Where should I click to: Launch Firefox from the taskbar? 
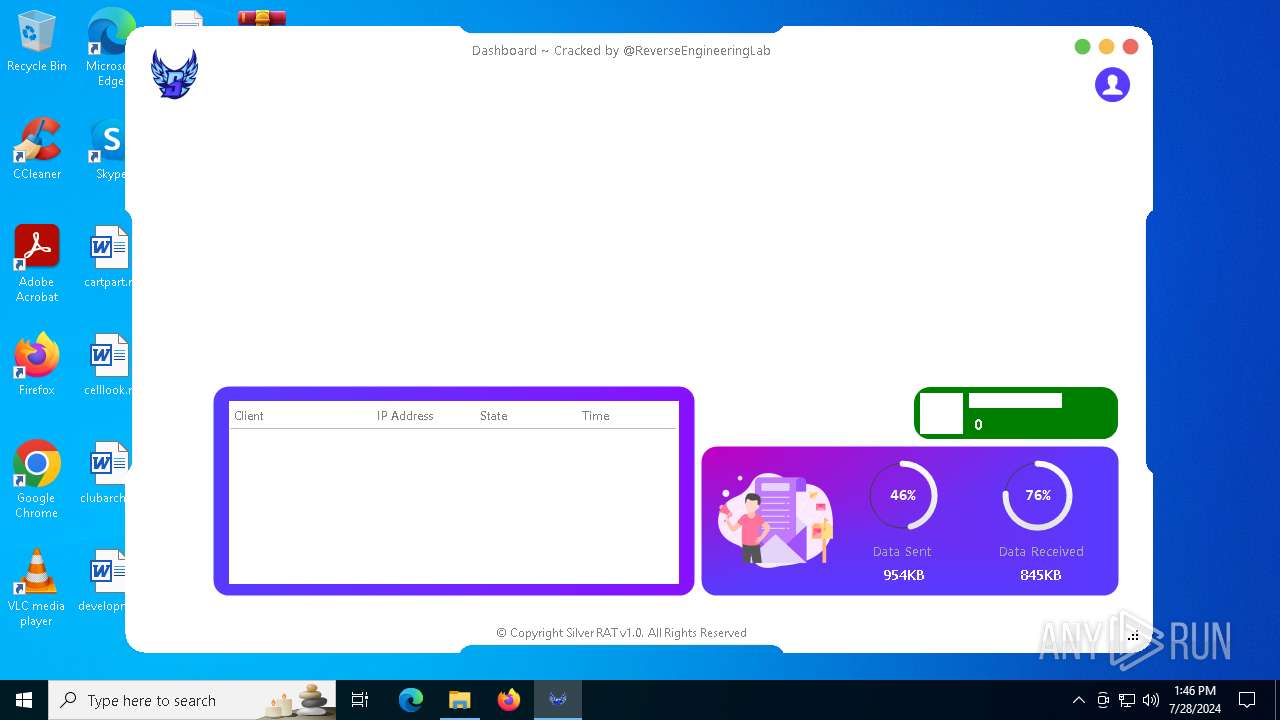(x=508, y=700)
